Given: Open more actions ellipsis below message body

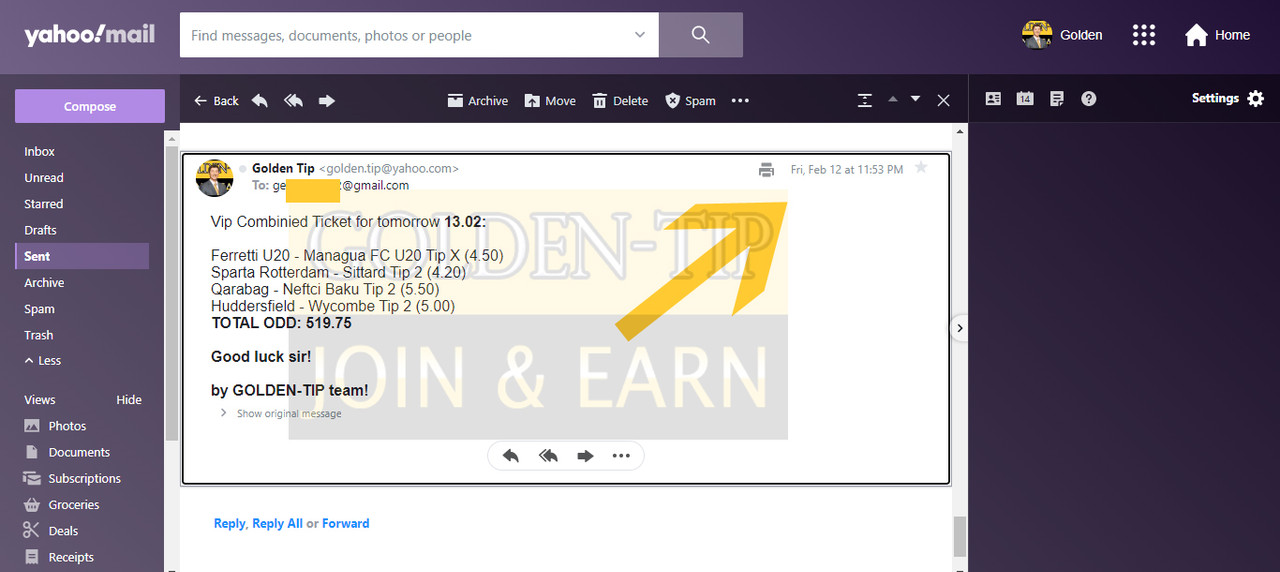Looking at the screenshot, I should point(621,456).
